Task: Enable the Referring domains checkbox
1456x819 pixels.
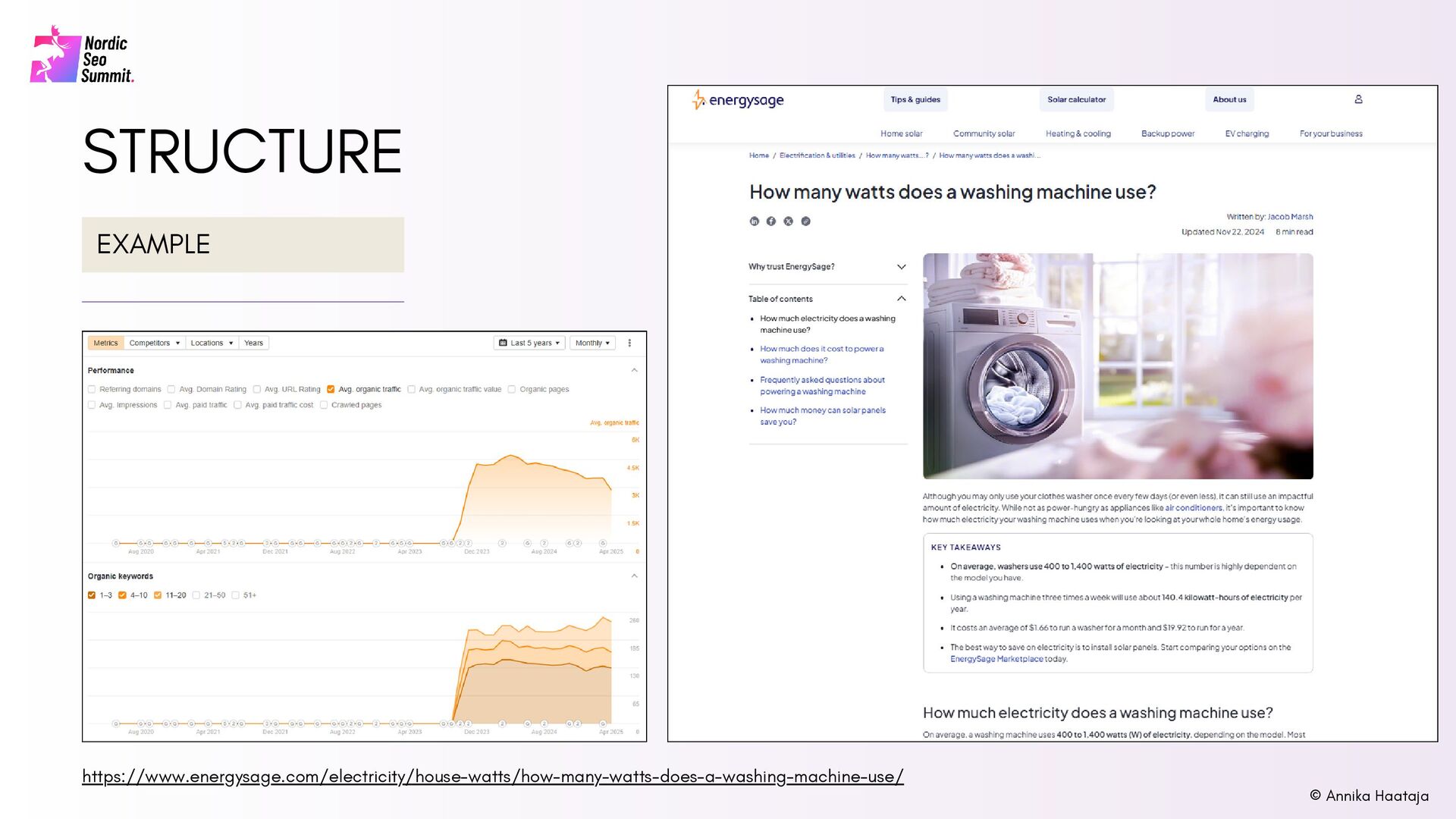Action: pyautogui.click(x=92, y=390)
